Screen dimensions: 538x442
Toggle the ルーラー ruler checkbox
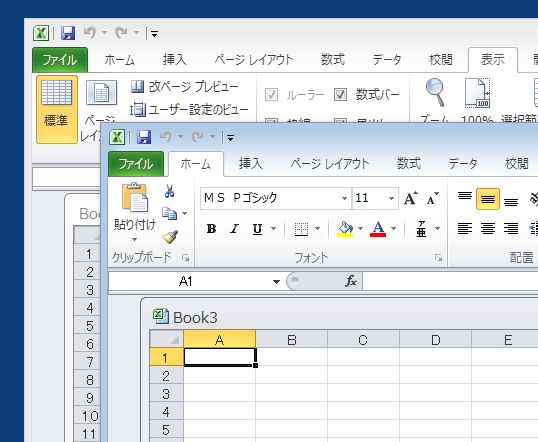click(x=271, y=94)
